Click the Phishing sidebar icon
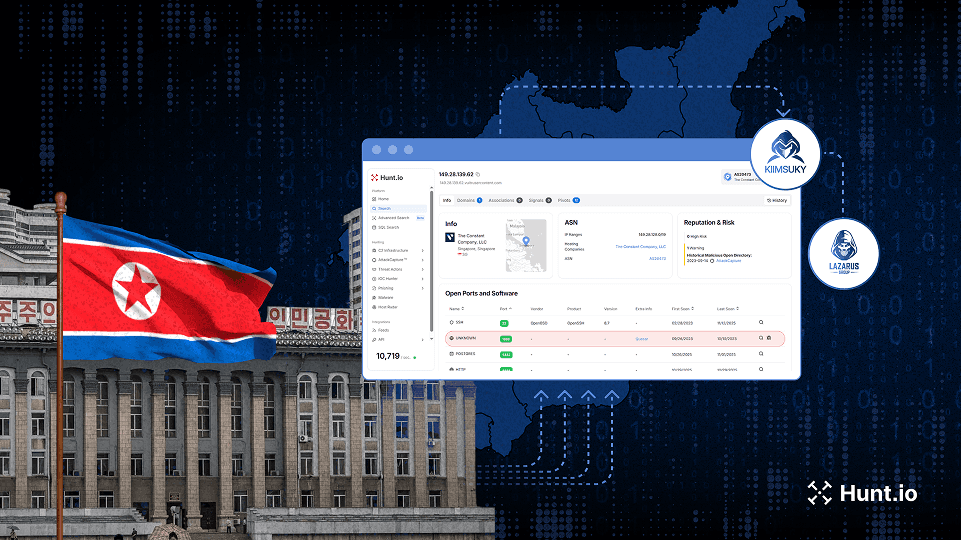This screenshot has height=540, width=961. [x=374, y=288]
